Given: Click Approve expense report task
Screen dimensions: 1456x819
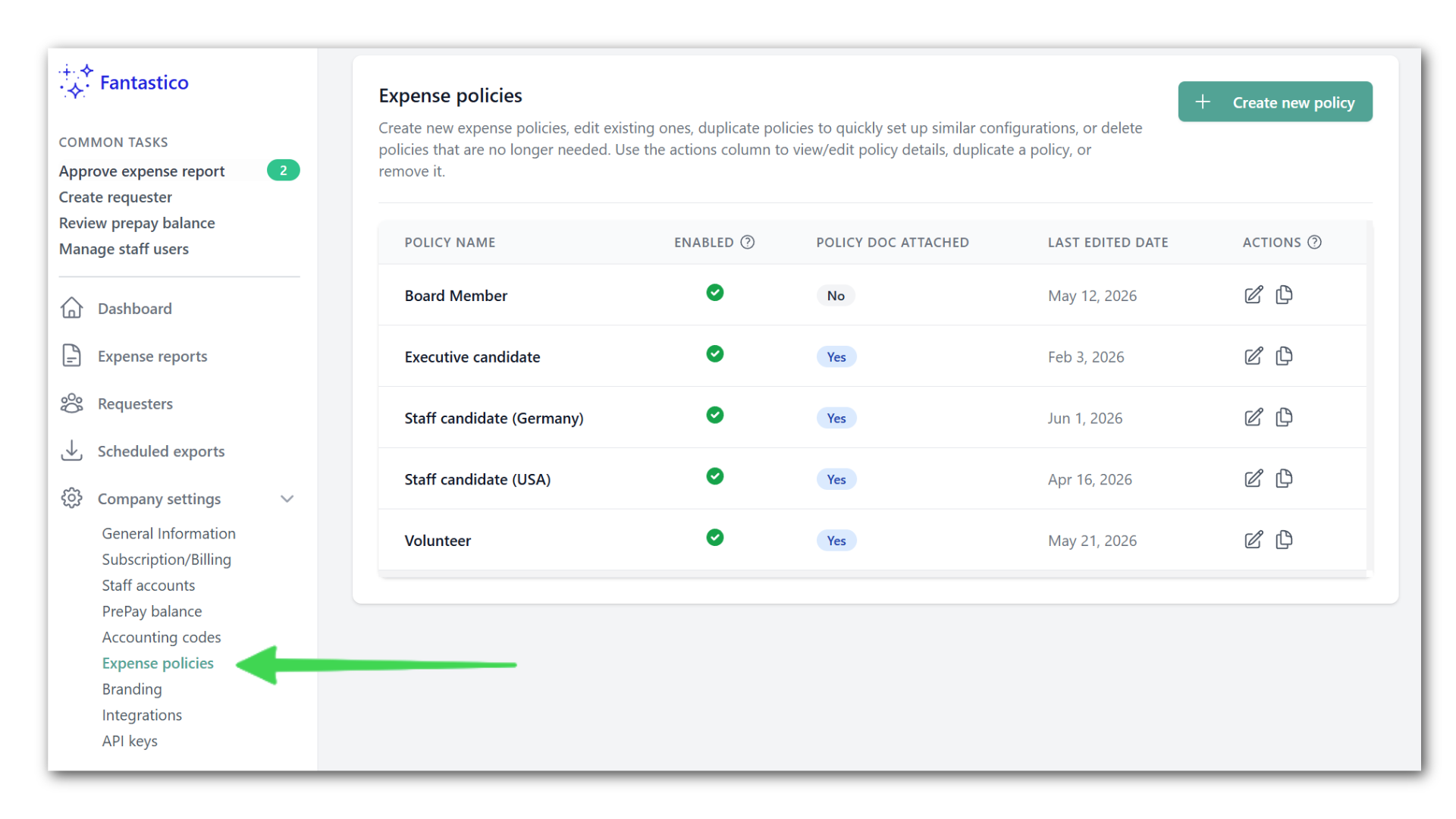Looking at the screenshot, I should click(142, 171).
